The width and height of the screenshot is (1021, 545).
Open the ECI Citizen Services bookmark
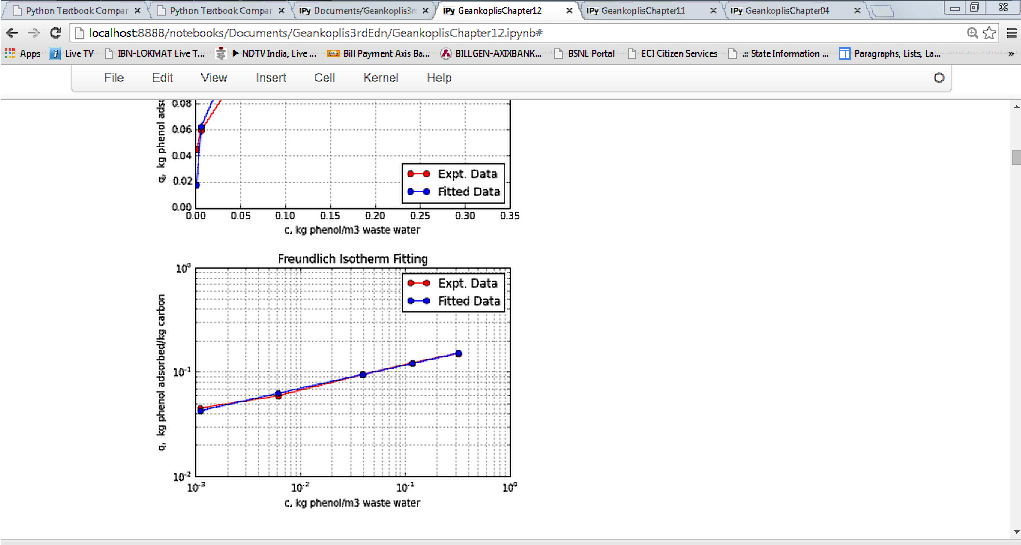tap(679, 54)
